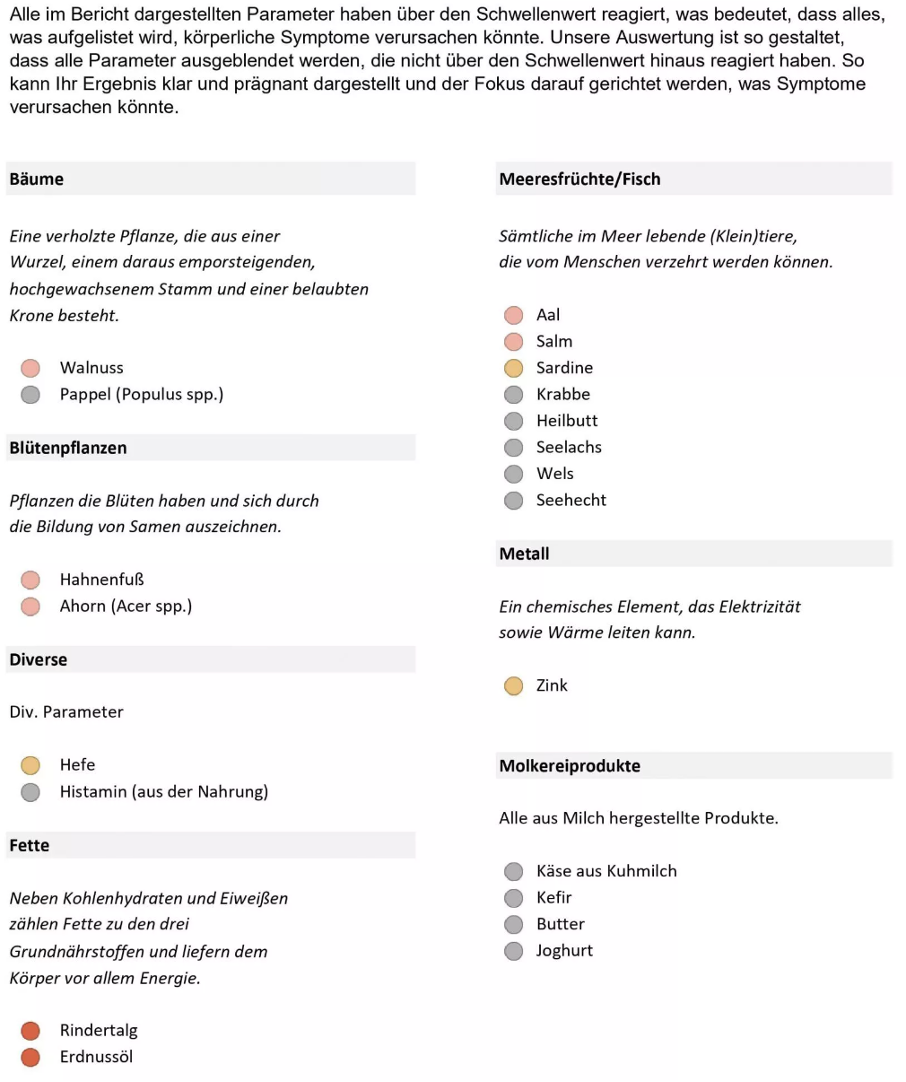Select the Bäume section header

[36, 179]
